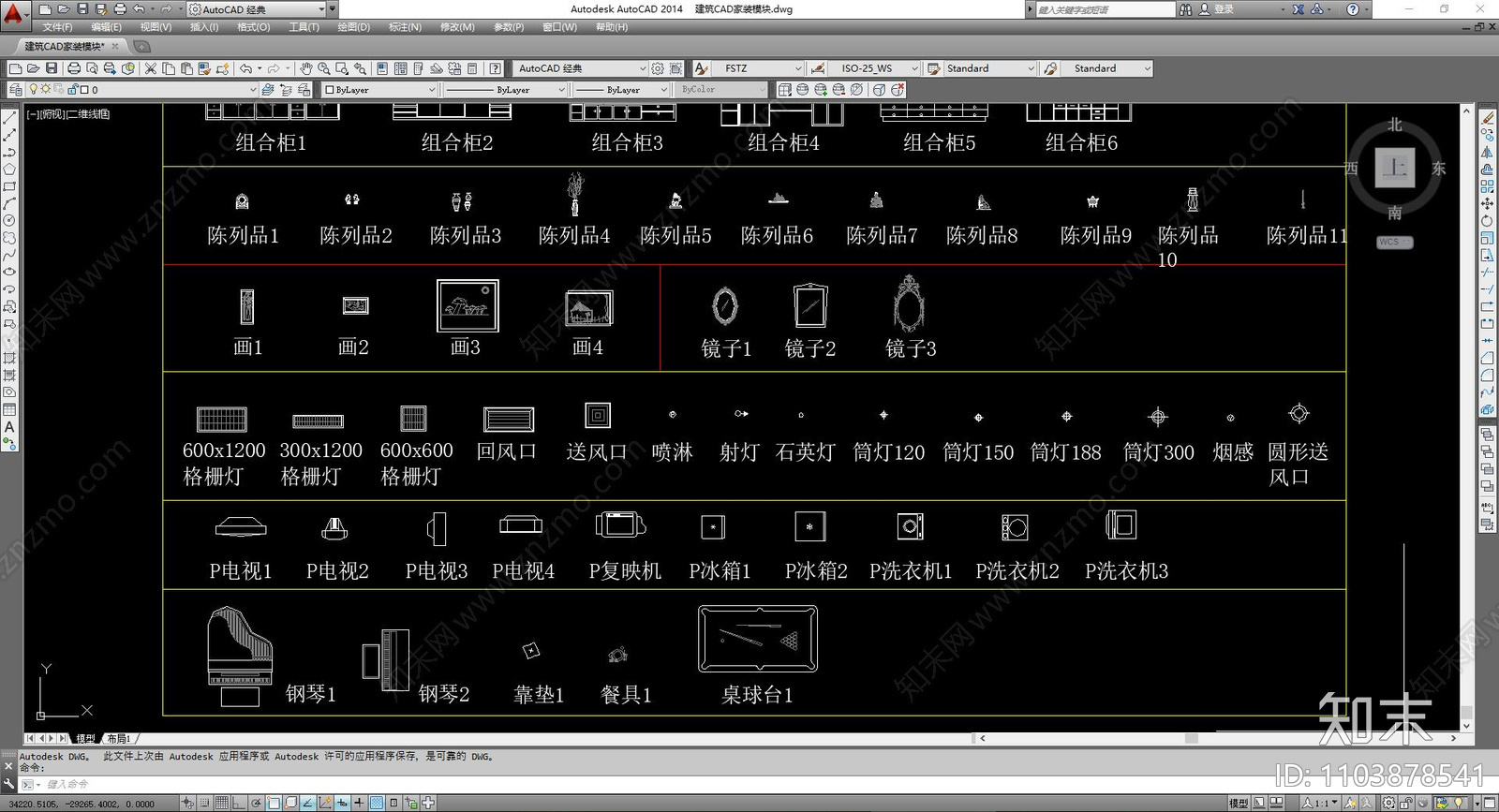This screenshot has height=812, width=1499.
Task: Open the 文件(F) menu
Action: [57, 27]
